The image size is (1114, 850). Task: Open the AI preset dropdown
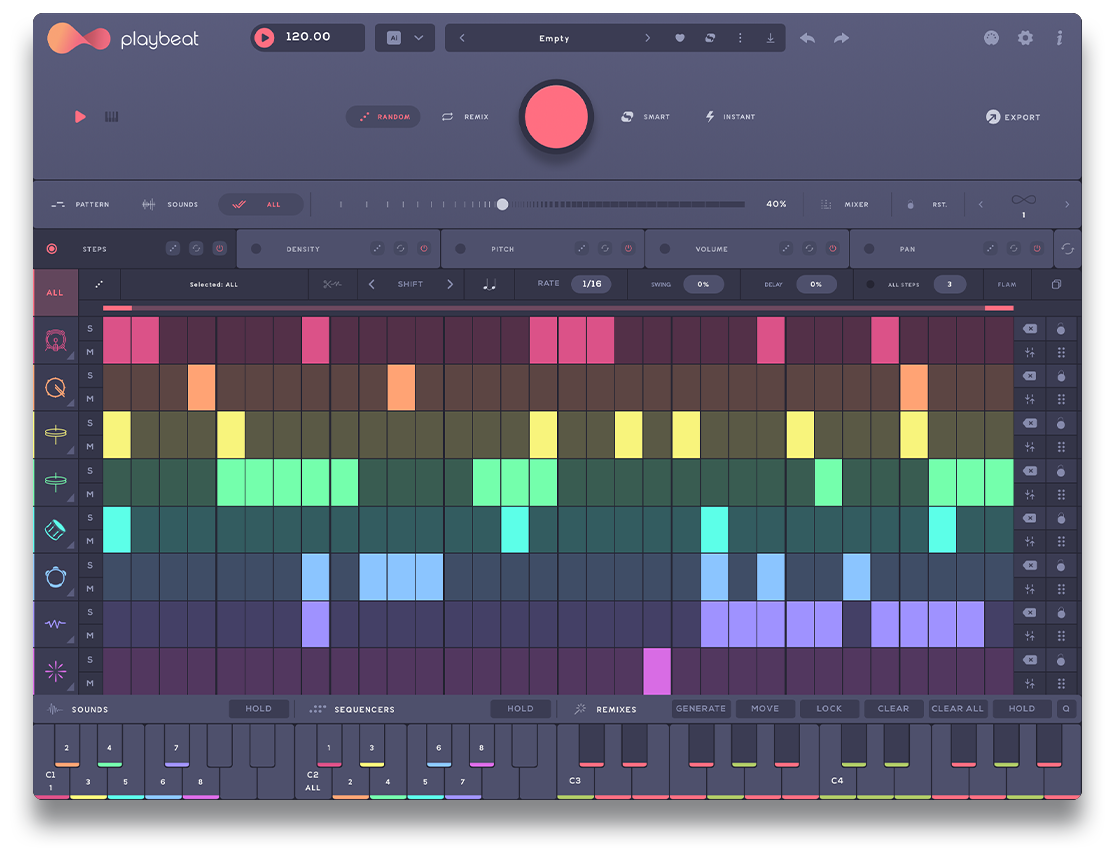point(404,37)
